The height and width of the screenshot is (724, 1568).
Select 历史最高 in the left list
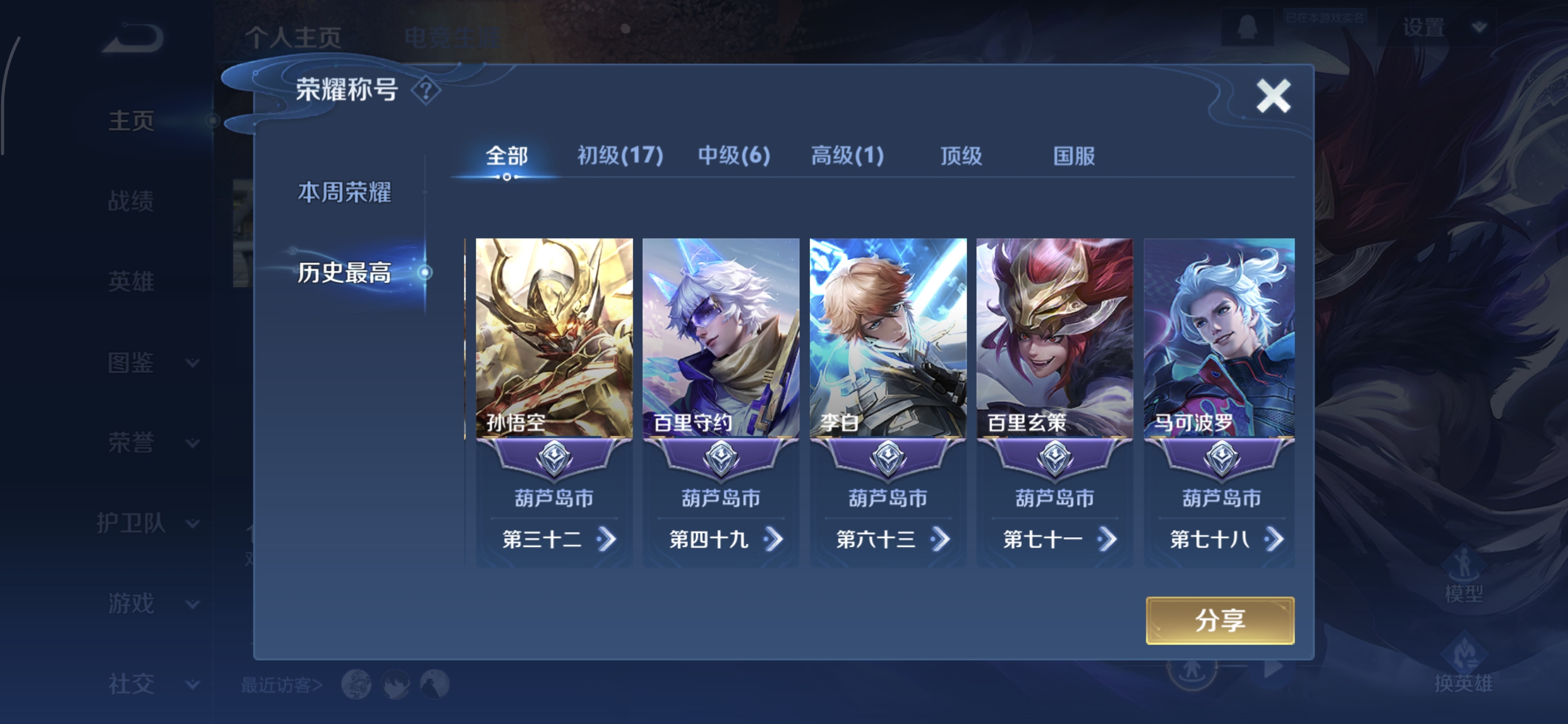coord(344,272)
